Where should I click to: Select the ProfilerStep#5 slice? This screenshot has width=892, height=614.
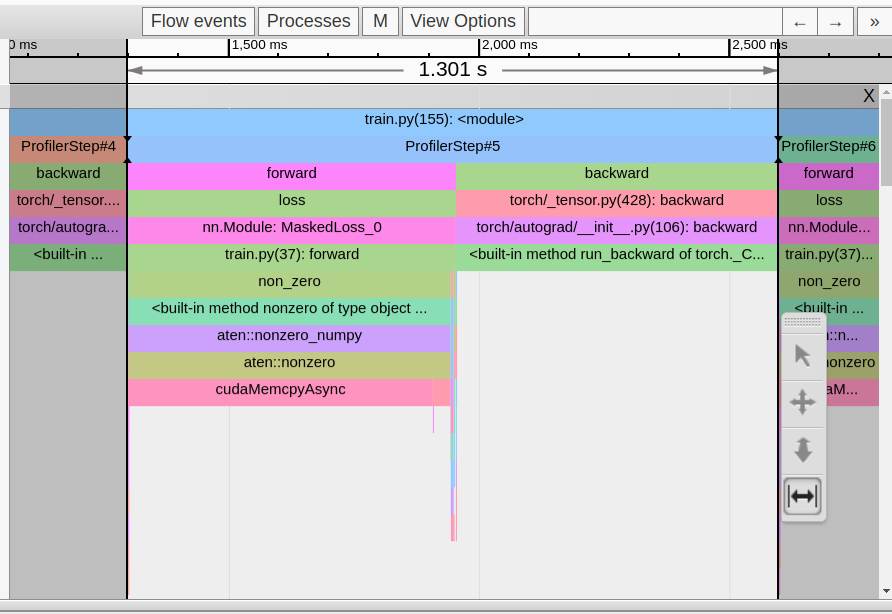(452, 146)
